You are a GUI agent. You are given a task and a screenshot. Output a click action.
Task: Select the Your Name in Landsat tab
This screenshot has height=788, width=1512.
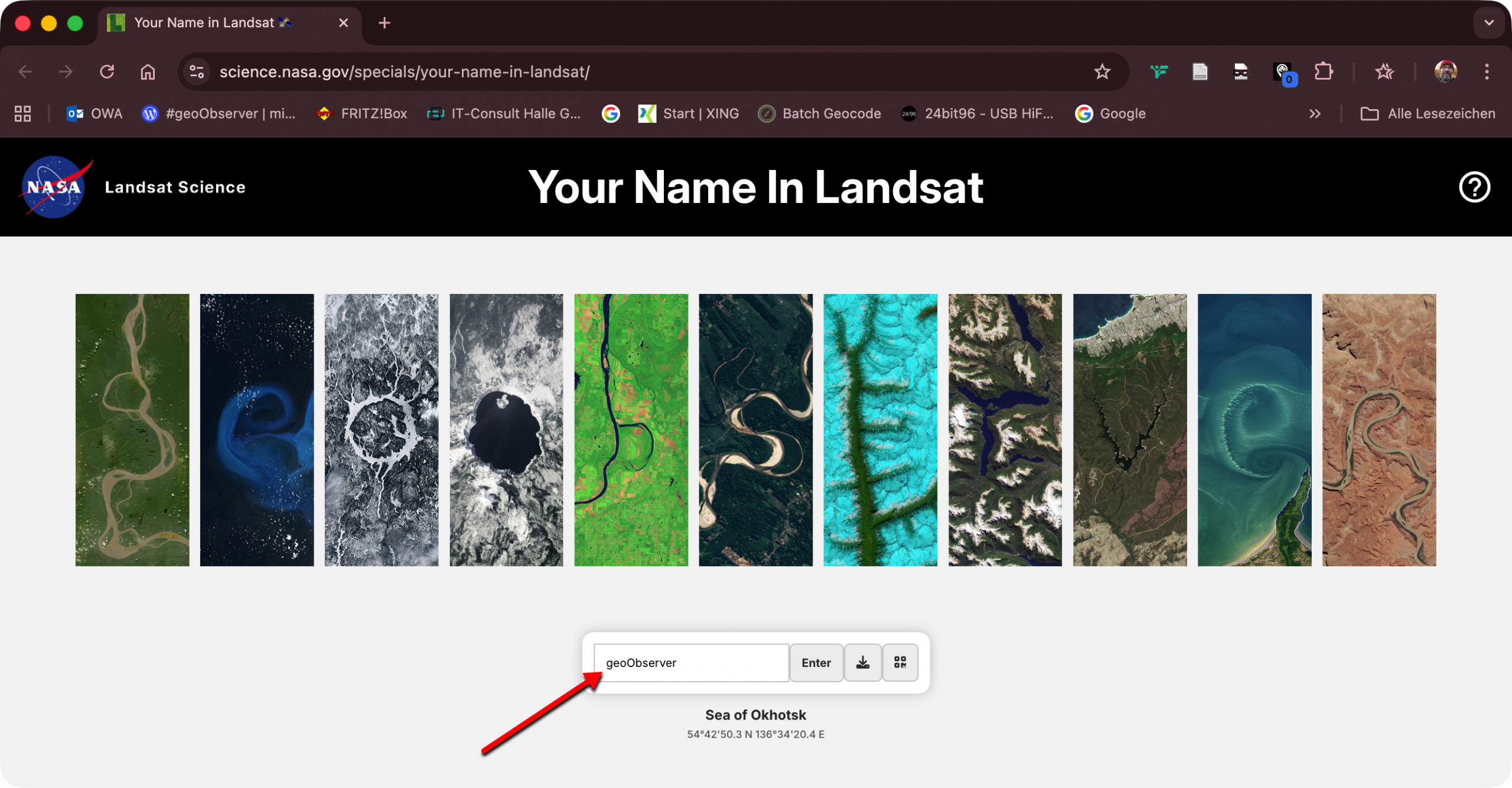coord(204,23)
